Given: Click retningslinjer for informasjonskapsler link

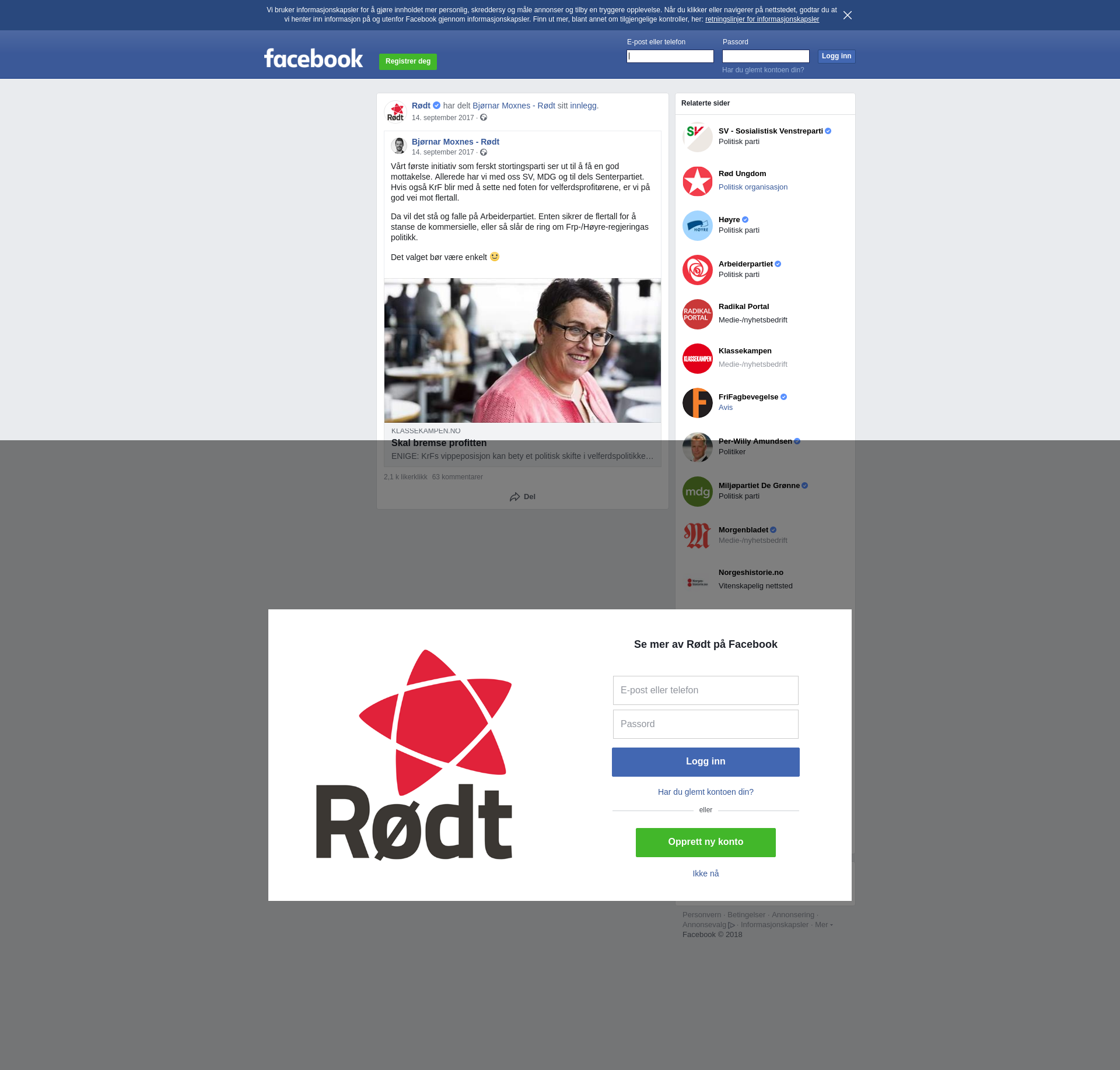Looking at the screenshot, I should pyautogui.click(x=762, y=19).
